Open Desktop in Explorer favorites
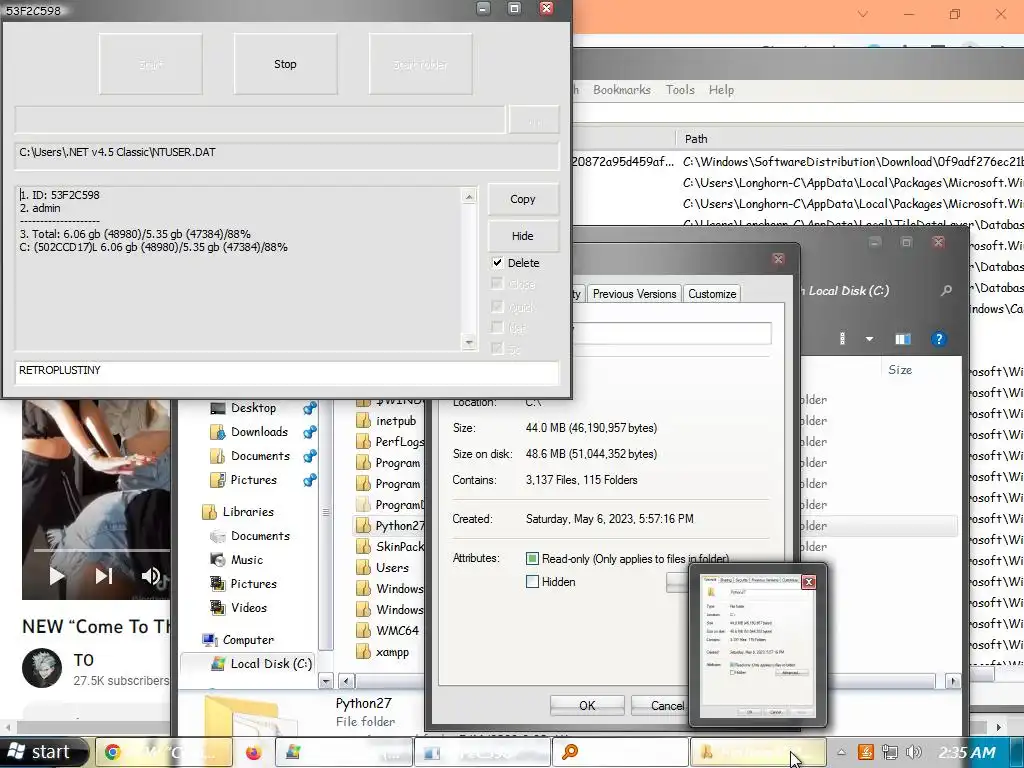 click(253, 408)
